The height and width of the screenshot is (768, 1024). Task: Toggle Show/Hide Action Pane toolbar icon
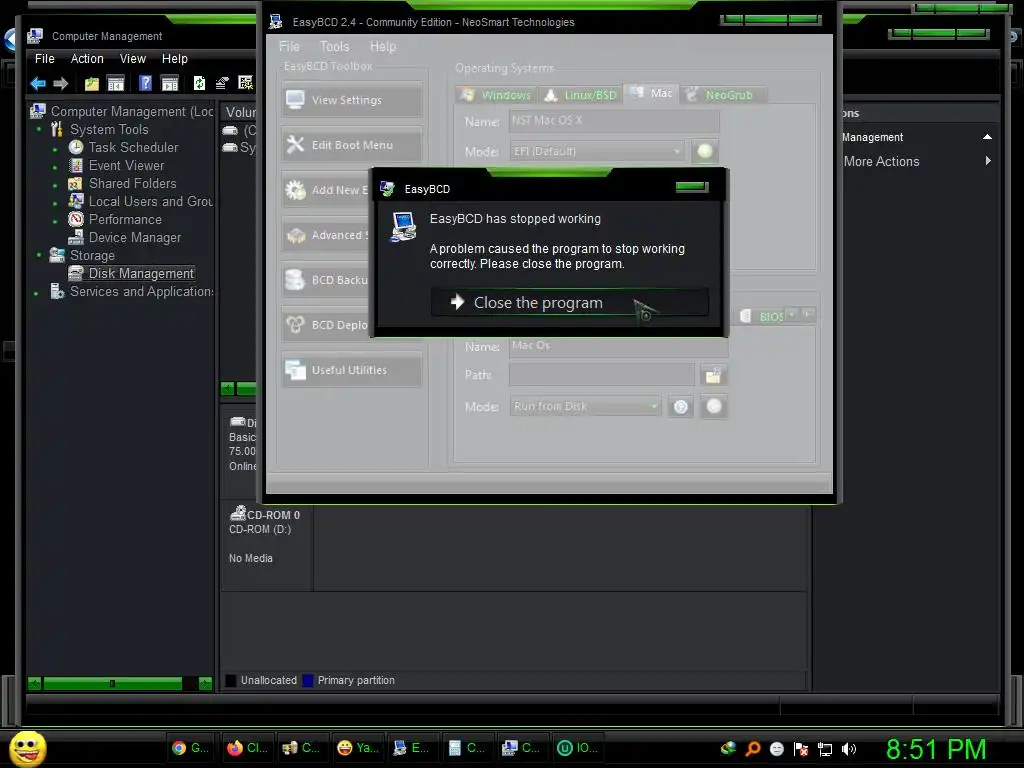click(x=170, y=83)
